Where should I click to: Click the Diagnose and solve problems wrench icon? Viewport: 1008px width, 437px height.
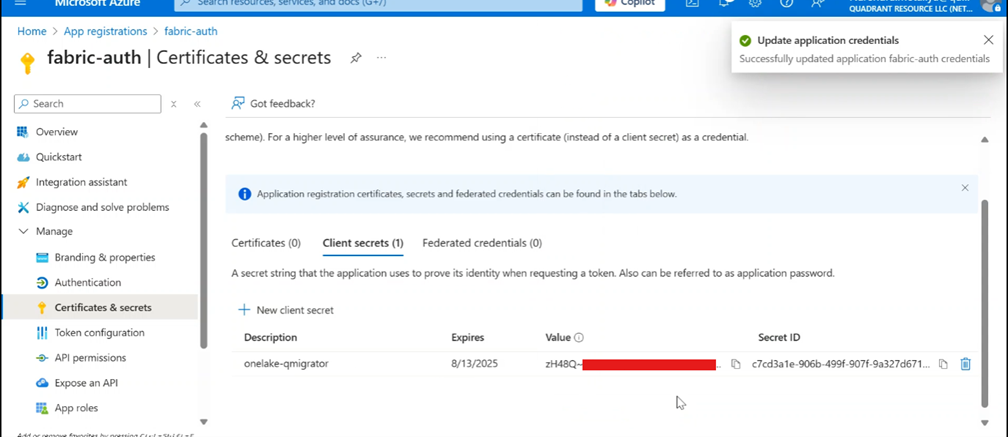23,207
